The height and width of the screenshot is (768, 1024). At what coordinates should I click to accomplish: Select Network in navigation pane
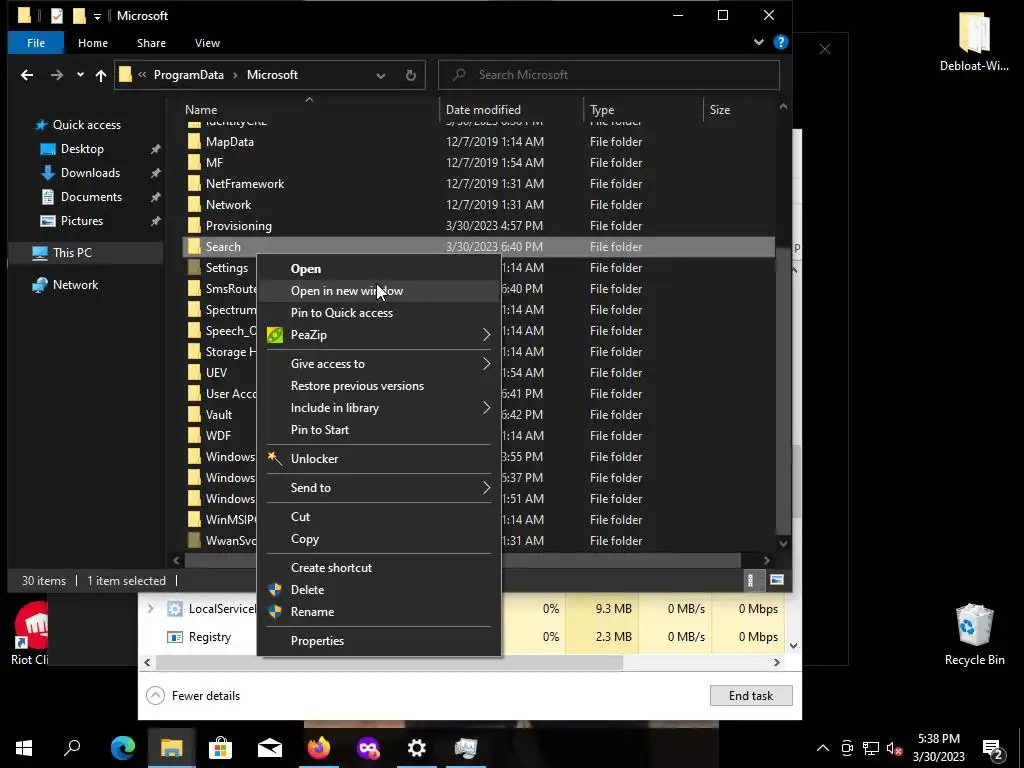(75, 285)
